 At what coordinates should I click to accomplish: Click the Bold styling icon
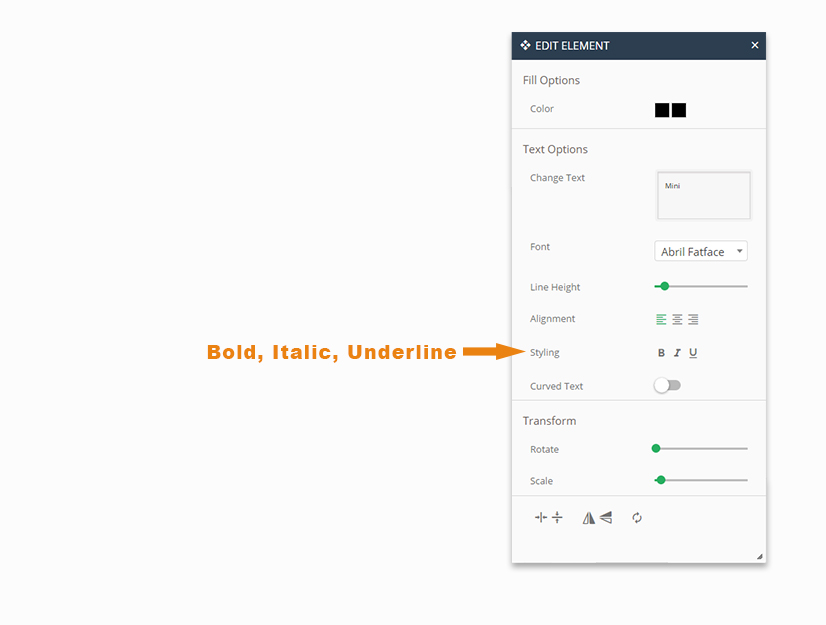point(661,353)
